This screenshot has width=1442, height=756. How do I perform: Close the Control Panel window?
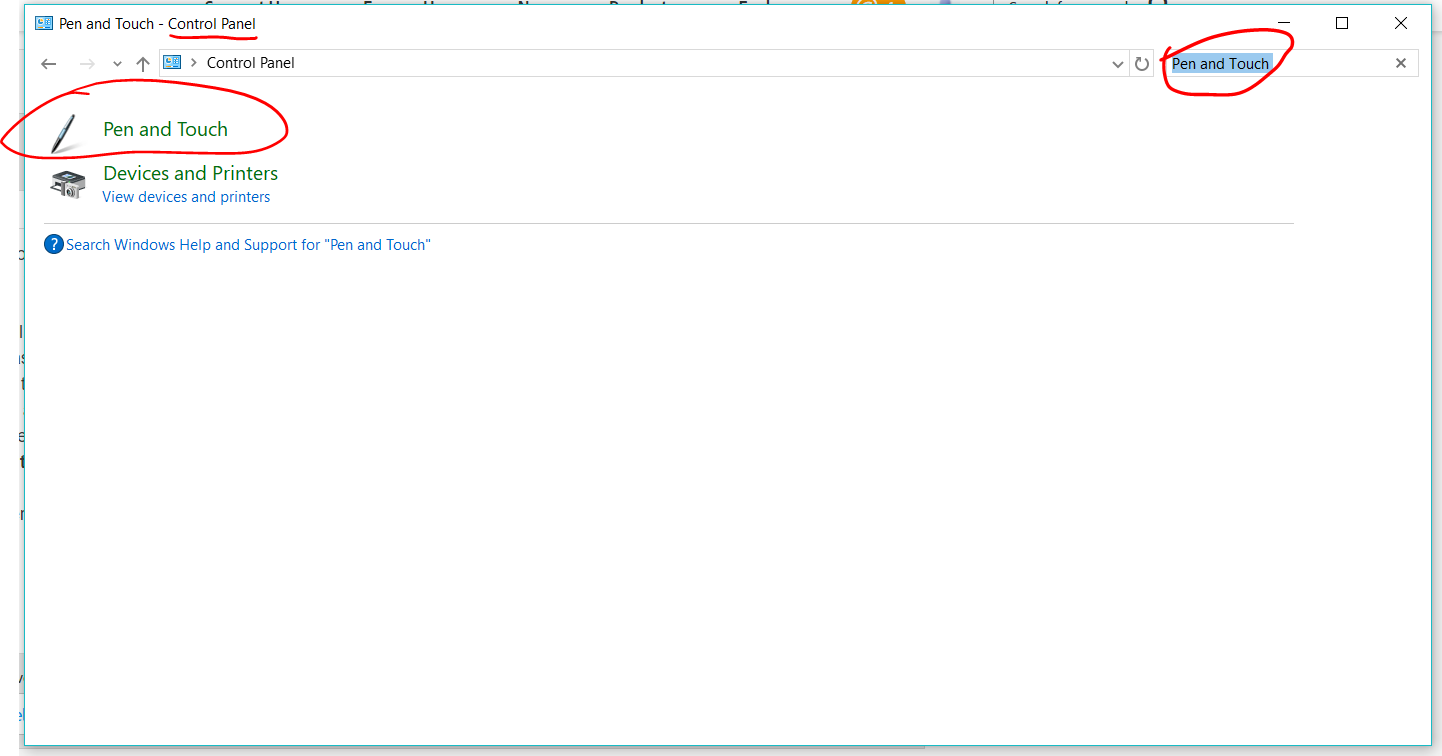(x=1401, y=23)
